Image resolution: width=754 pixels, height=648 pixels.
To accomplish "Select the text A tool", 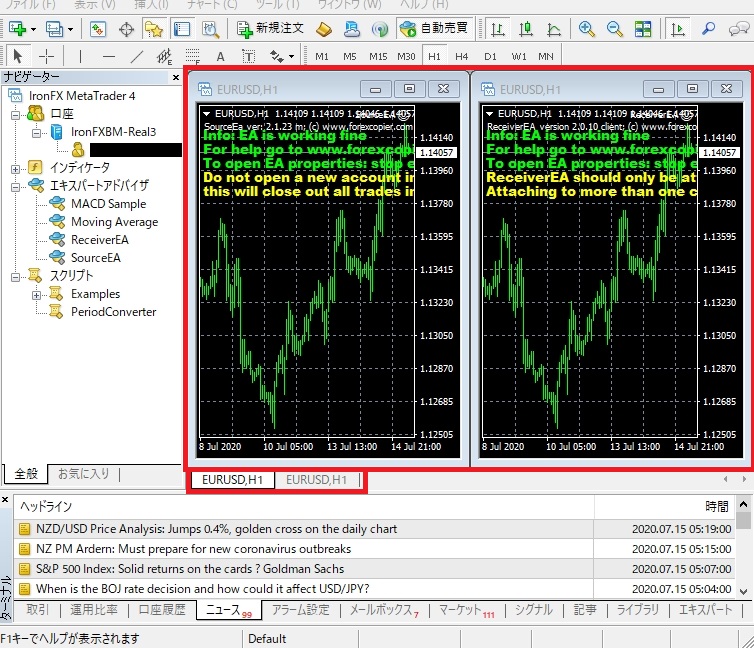I will 220,57.
